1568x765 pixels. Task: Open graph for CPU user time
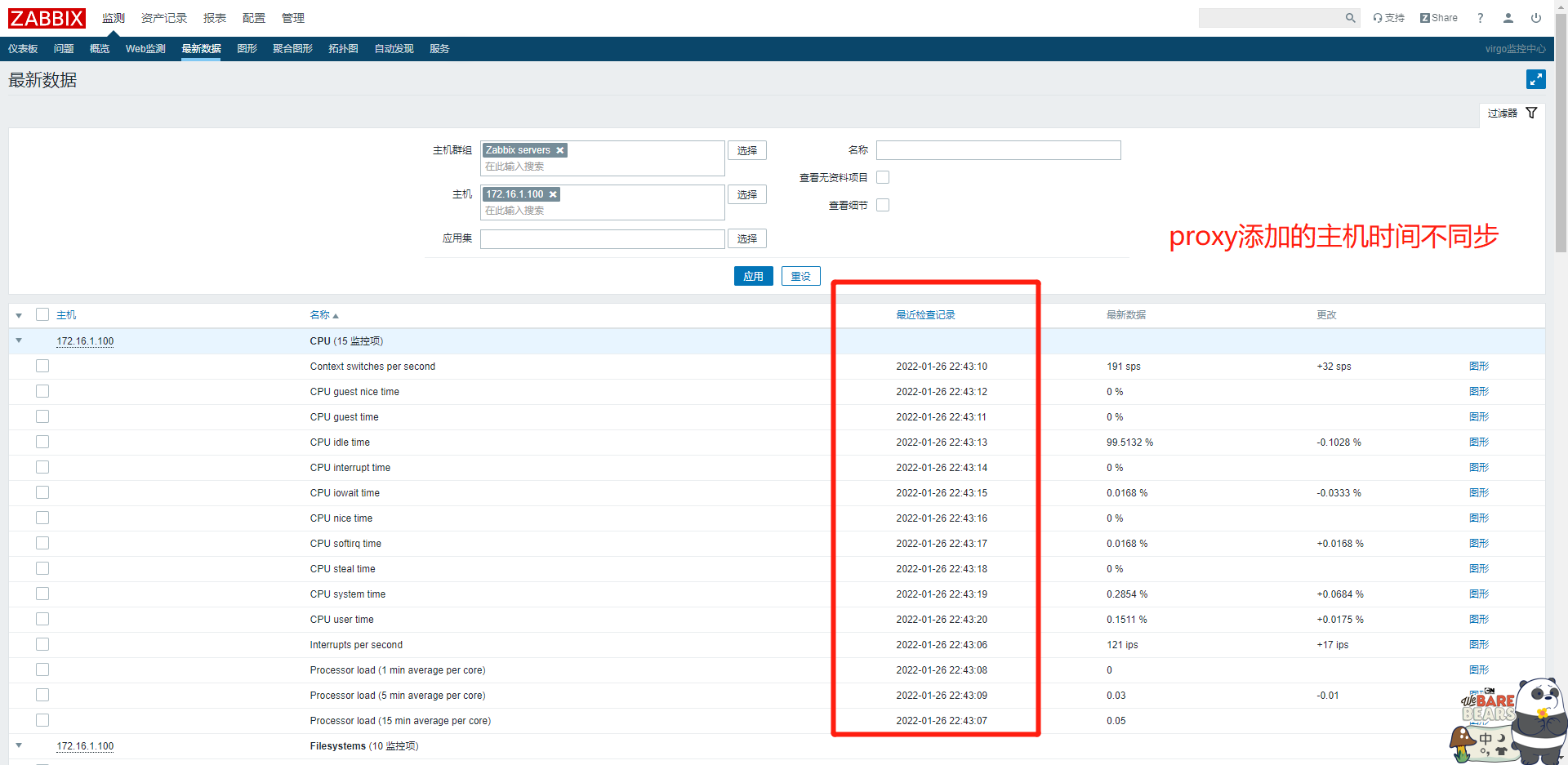1479,620
